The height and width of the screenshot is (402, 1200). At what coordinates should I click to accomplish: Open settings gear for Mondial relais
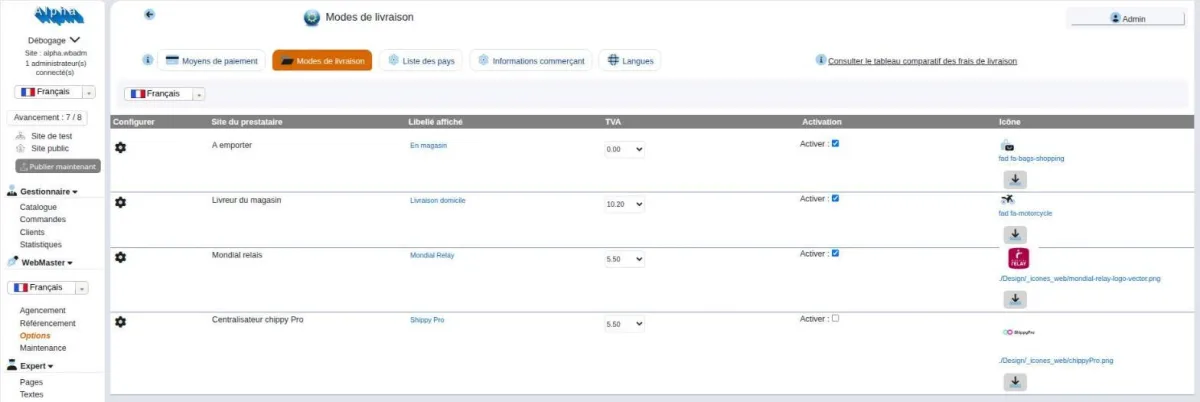(121, 257)
